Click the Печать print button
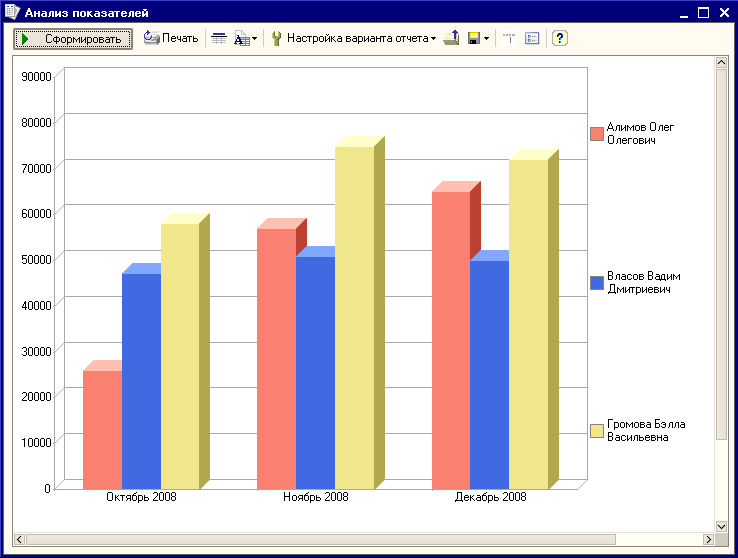The width and height of the screenshot is (738, 558). [171, 38]
